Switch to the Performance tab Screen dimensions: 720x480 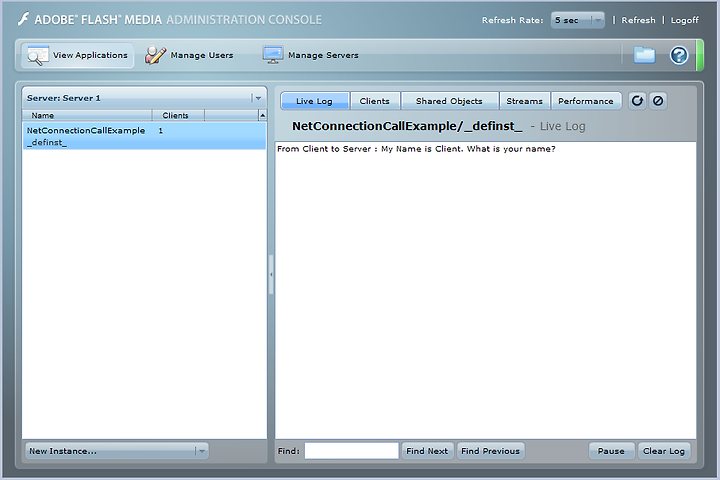click(x=586, y=101)
